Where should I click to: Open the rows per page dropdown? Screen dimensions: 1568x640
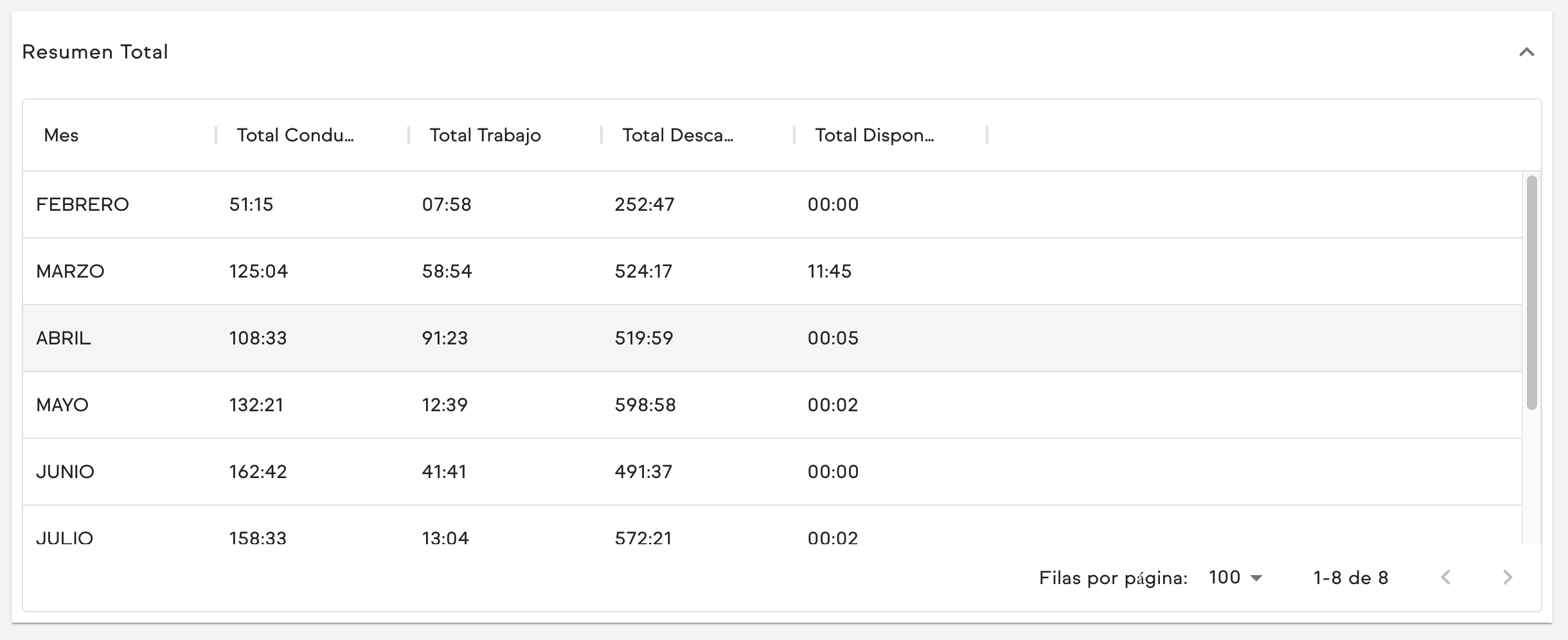1235,578
